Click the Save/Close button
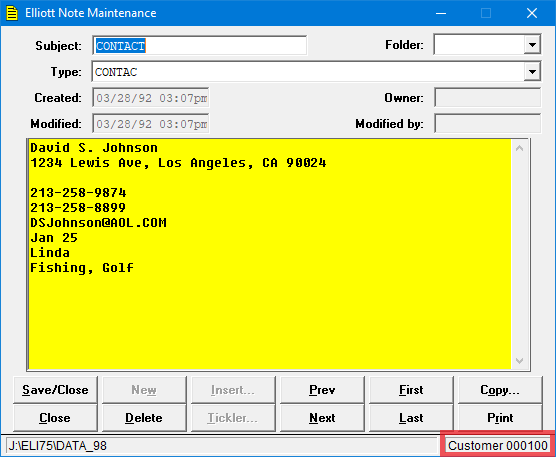Viewport: 556px width, 457px height. click(x=55, y=390)
